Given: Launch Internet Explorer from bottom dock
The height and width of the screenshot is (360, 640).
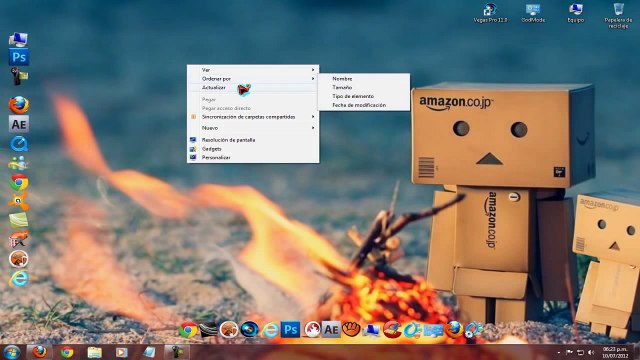Looking at the screenshot, I should click(270, 330).
